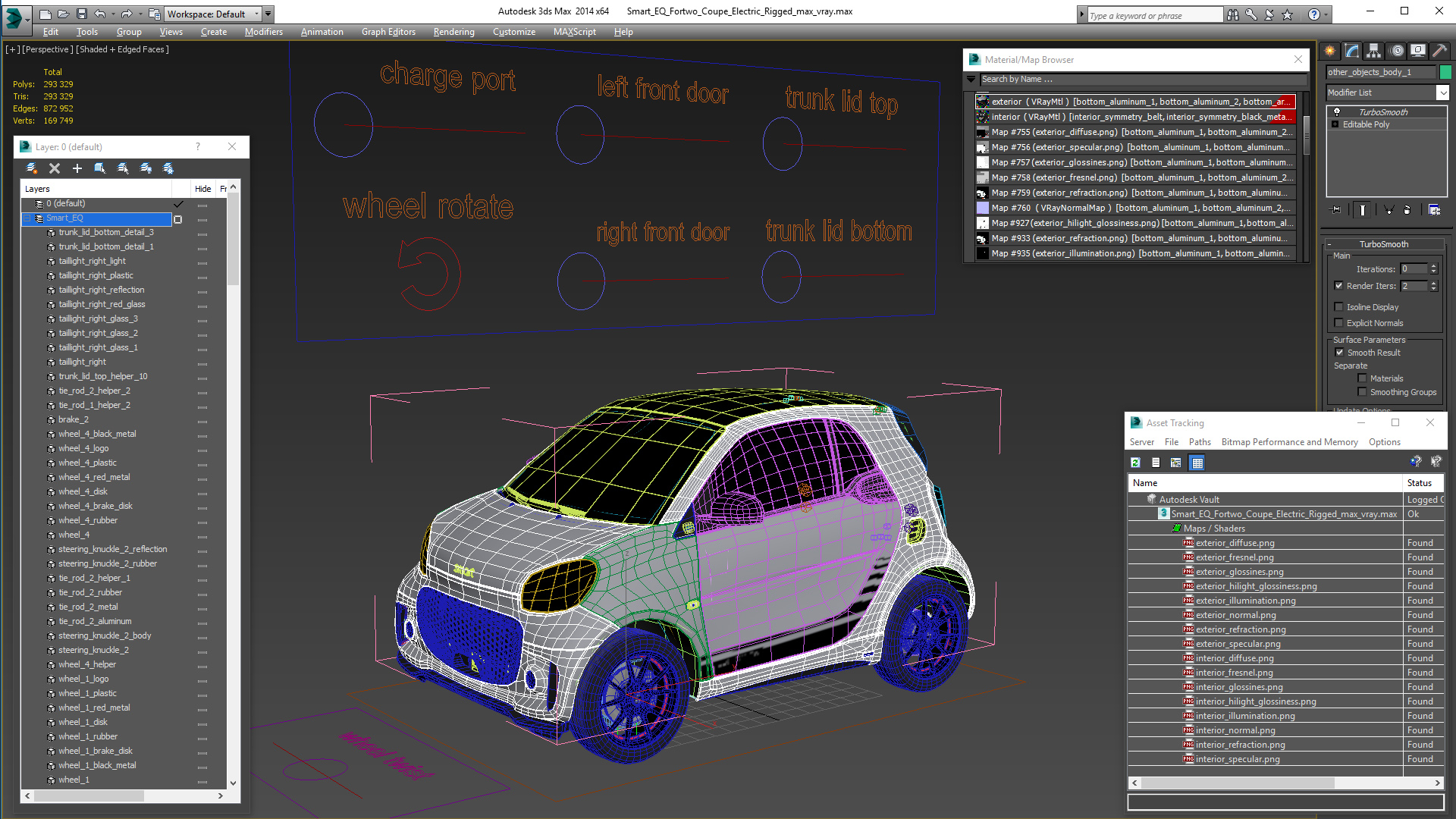Click the Name column header in Asset Tracking
1456x819 pixels.
click(1265, 483)
